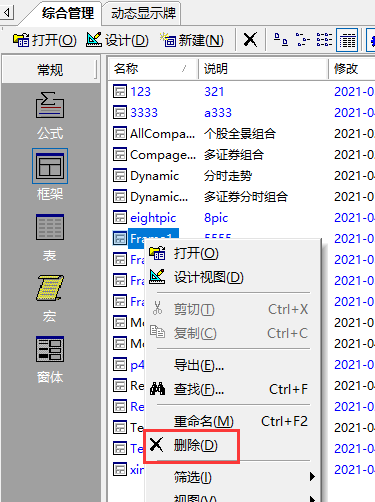This screenshot has width=375, height=502.
Task: Click the 多证券组合 description cell
Action: click(234, 155)
